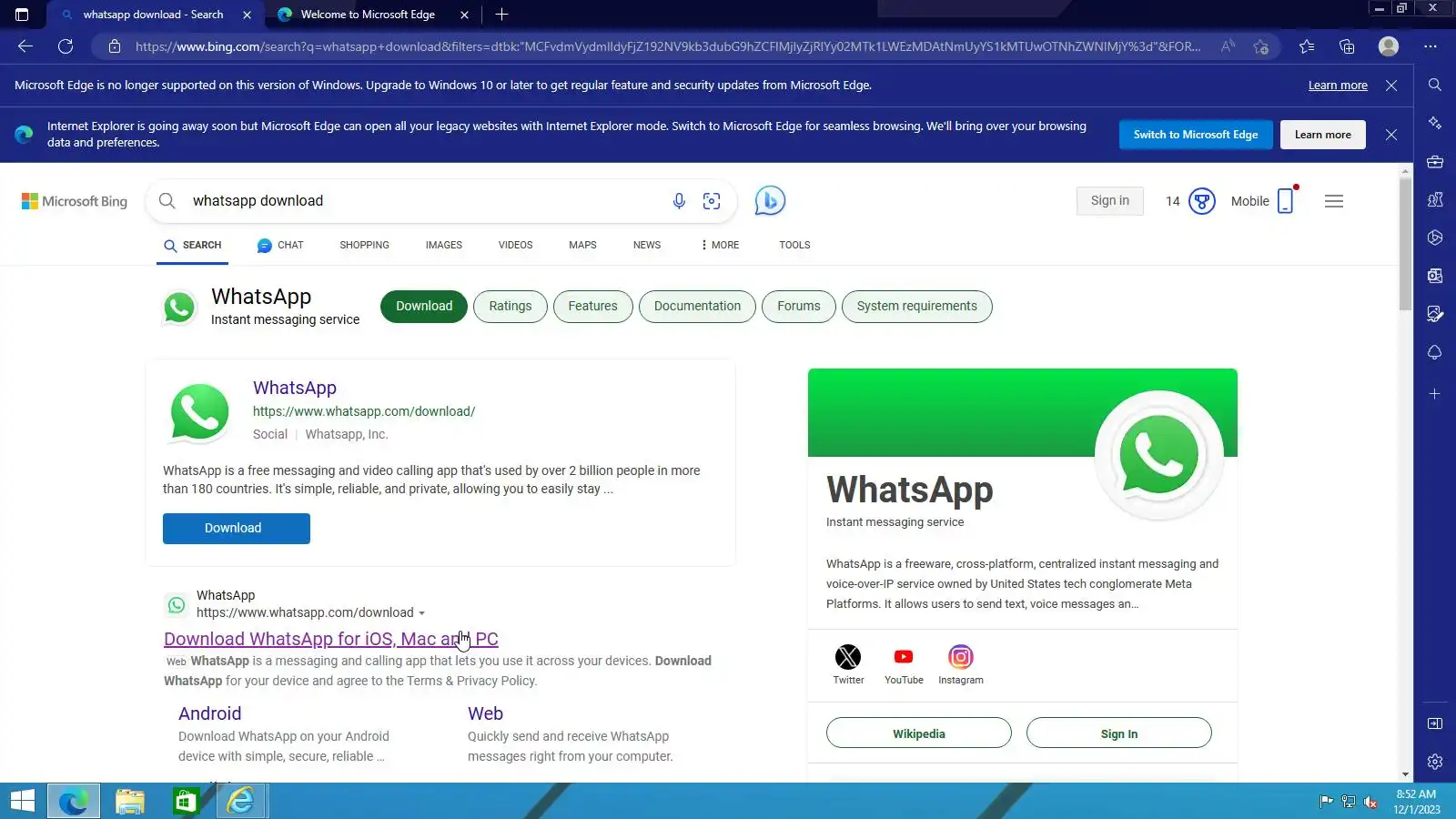
Task: Select the Features pill
Action: tap(593, 307)
